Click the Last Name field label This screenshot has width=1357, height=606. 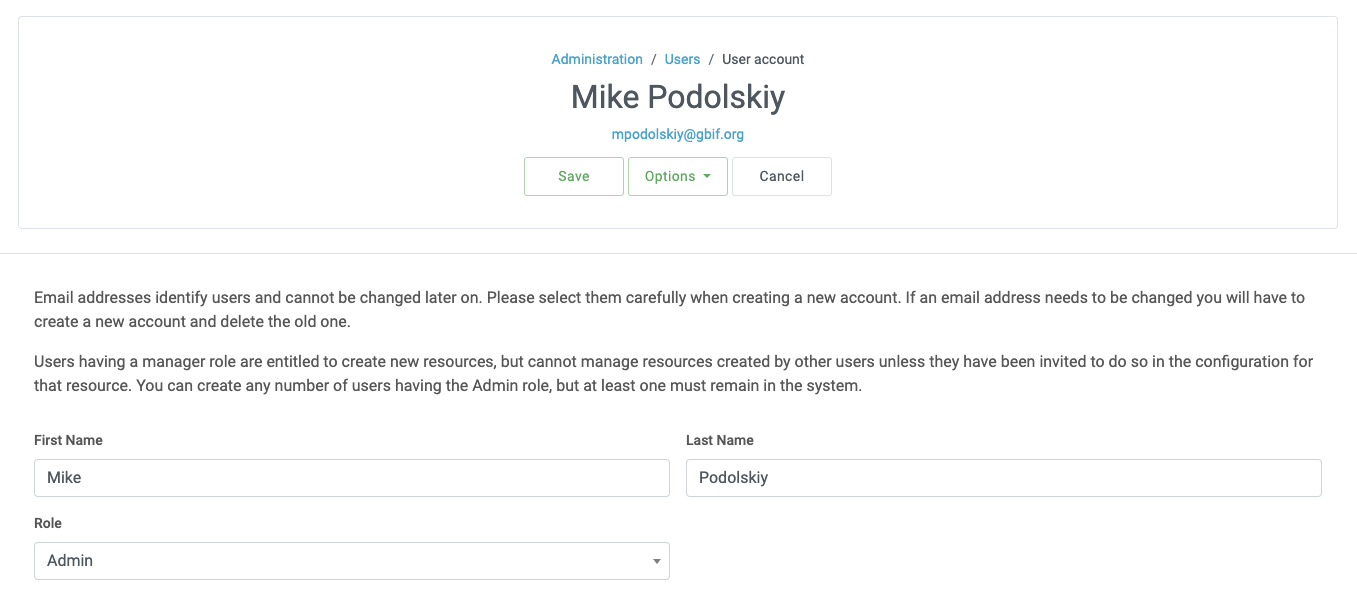click(x=720, y=440)
